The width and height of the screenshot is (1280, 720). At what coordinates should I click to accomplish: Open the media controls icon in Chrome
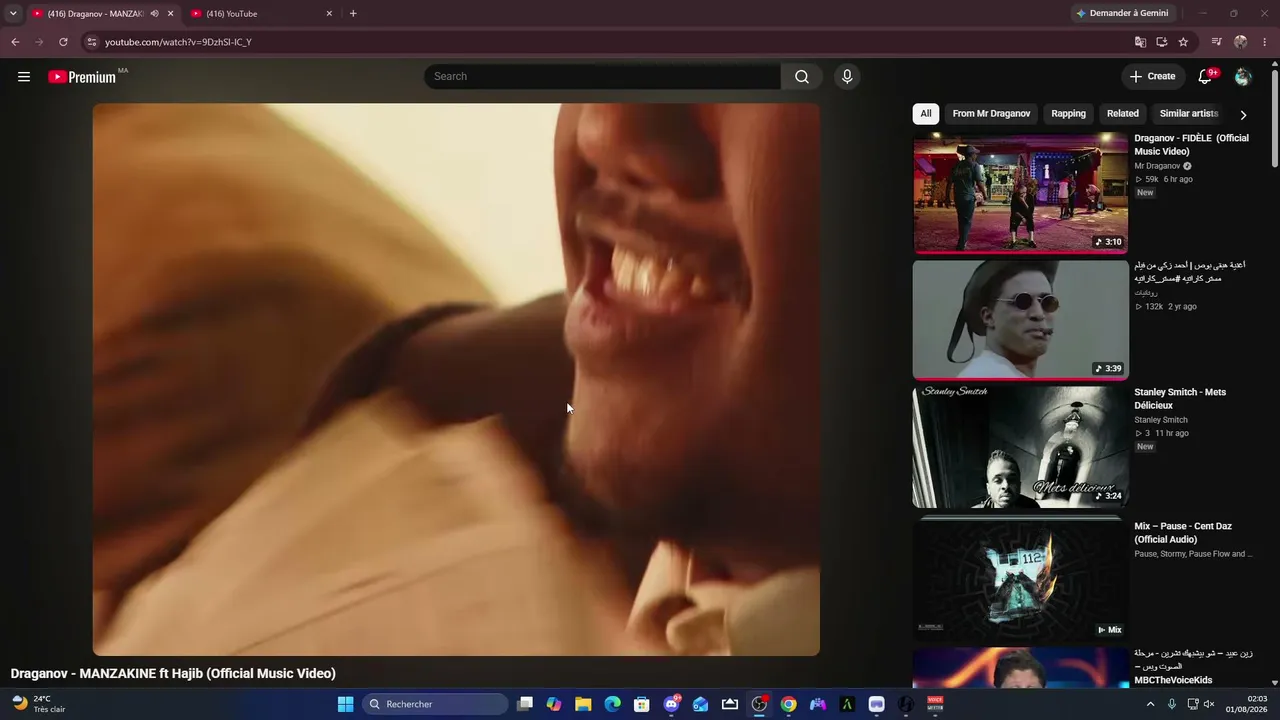coord(1216,42)
